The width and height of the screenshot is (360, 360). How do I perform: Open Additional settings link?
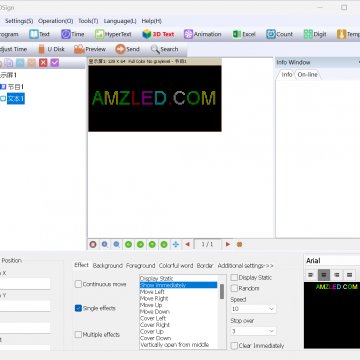click(246, 266)
